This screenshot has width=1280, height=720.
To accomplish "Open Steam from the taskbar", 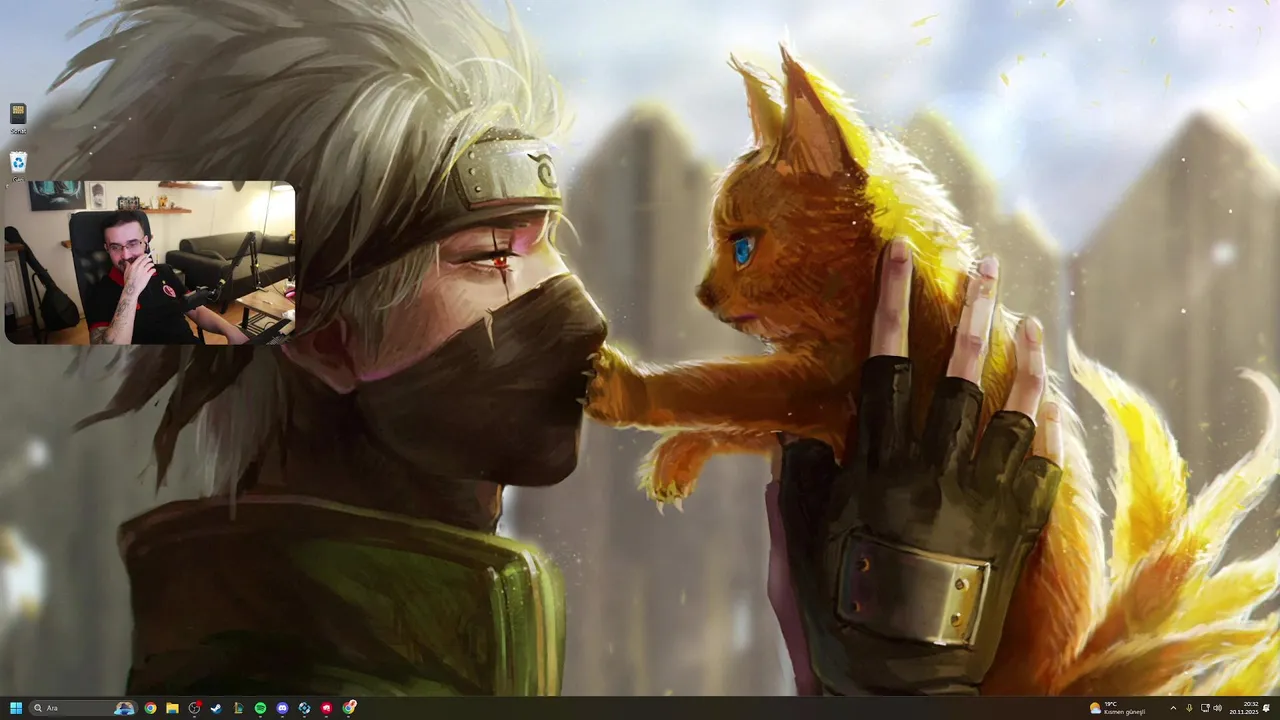I will [x=216, y=708].
